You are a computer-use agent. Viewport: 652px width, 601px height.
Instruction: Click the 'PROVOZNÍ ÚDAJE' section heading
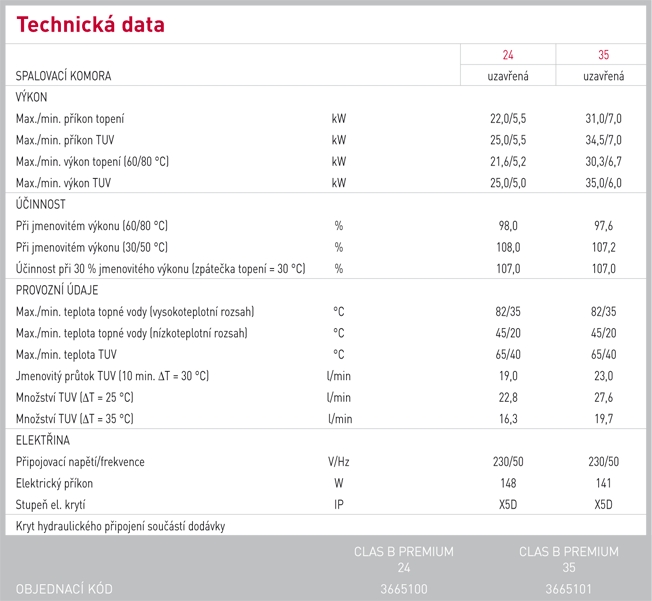57,290
